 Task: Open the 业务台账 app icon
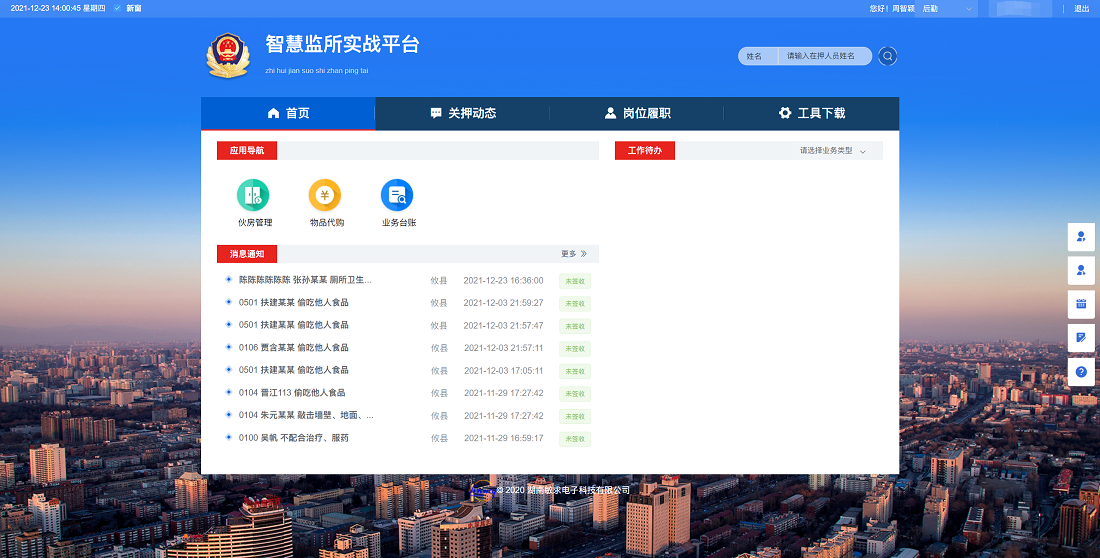(x=397, y=195)
